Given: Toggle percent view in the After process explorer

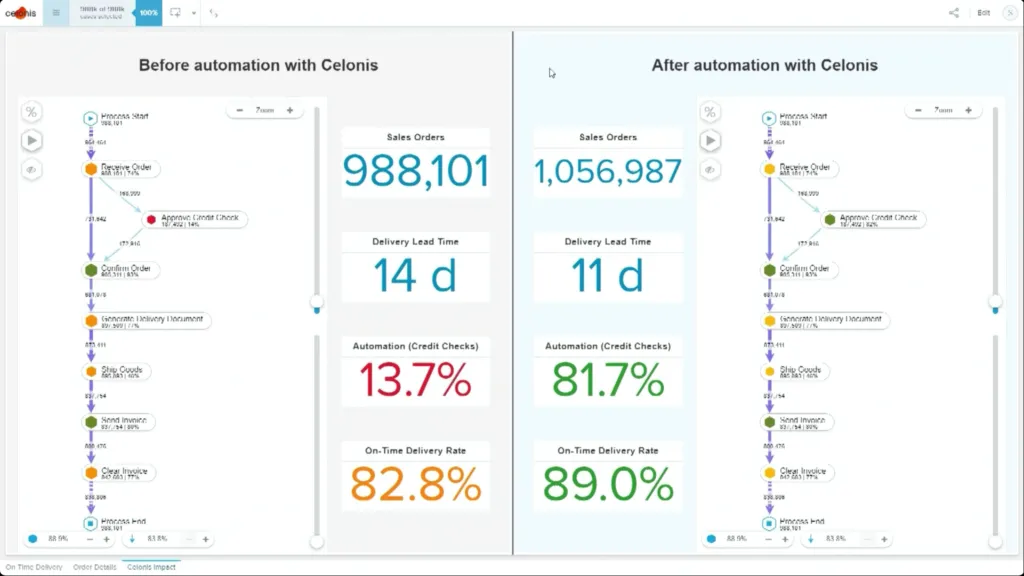Looking at the screenshot, I should [710, 112].
